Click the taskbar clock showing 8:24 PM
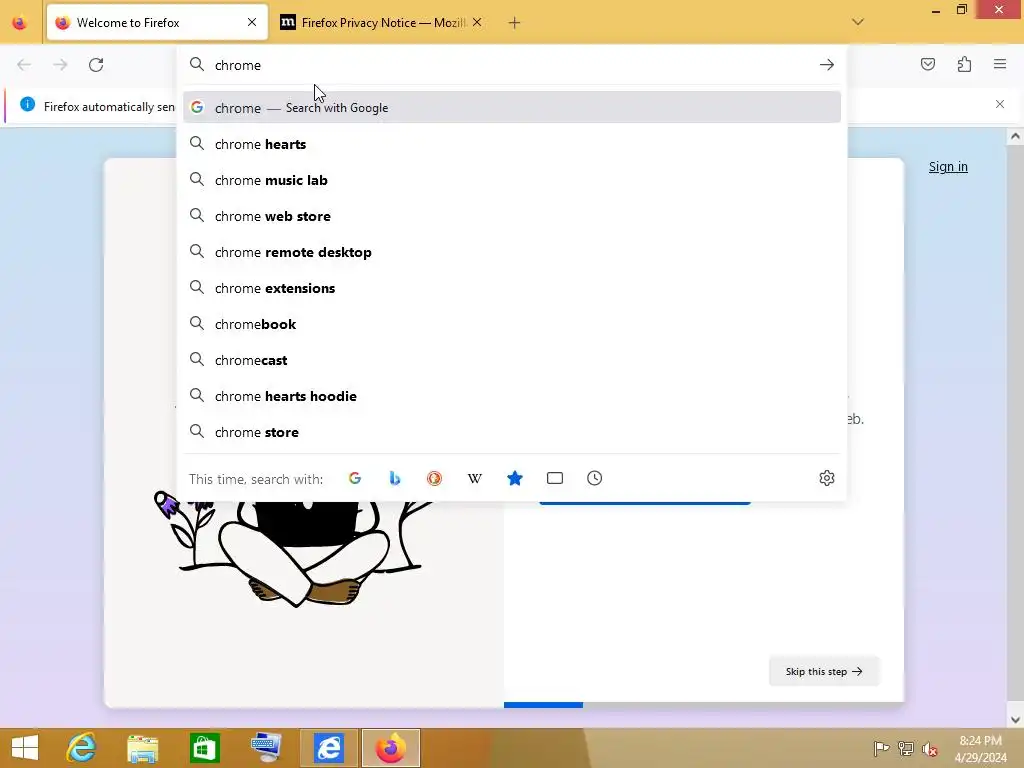Screen dimensions: 1024x768 [x=980, y=748]
